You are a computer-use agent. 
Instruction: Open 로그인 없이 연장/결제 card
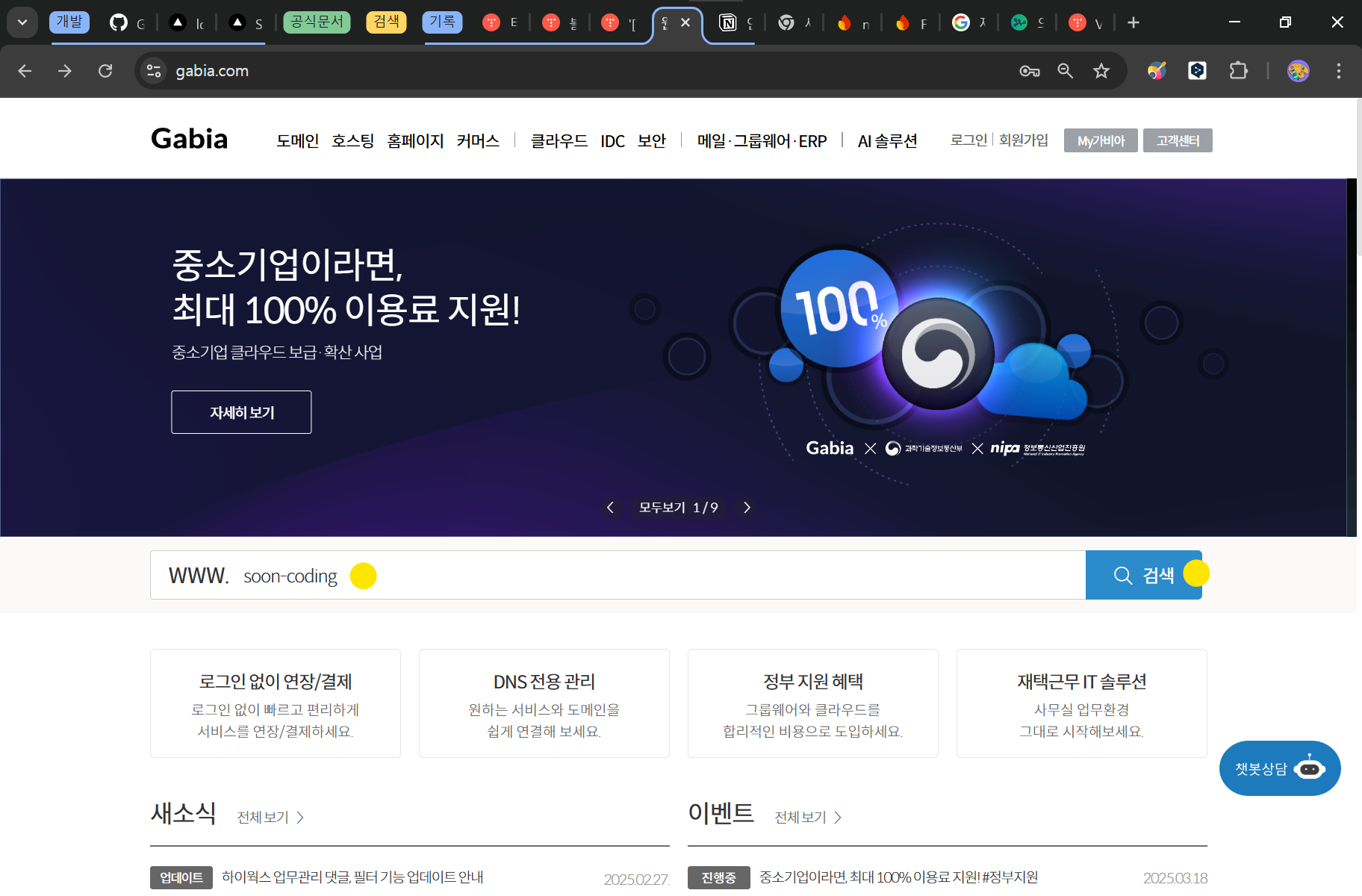(276, 703)
